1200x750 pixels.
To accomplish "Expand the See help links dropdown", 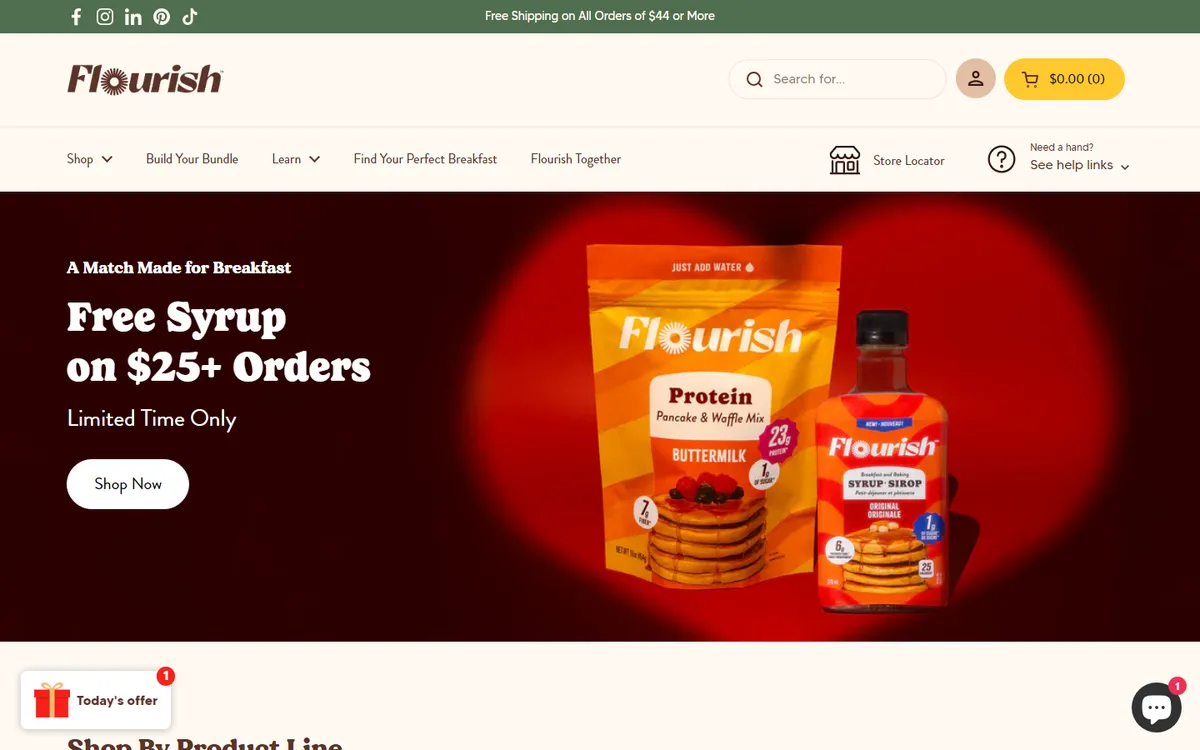I will coord(1080,166).
